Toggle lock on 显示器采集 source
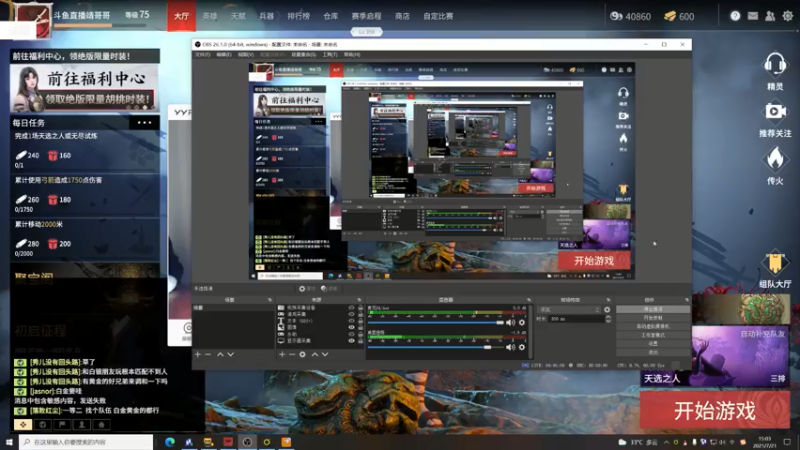 (x=361, y=340)
